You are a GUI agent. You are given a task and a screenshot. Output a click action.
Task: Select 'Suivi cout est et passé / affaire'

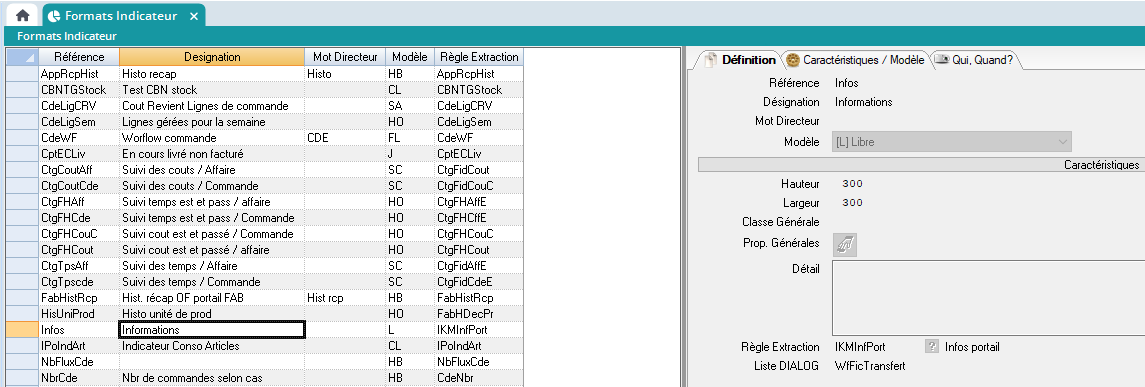click(x=212, y=250)
